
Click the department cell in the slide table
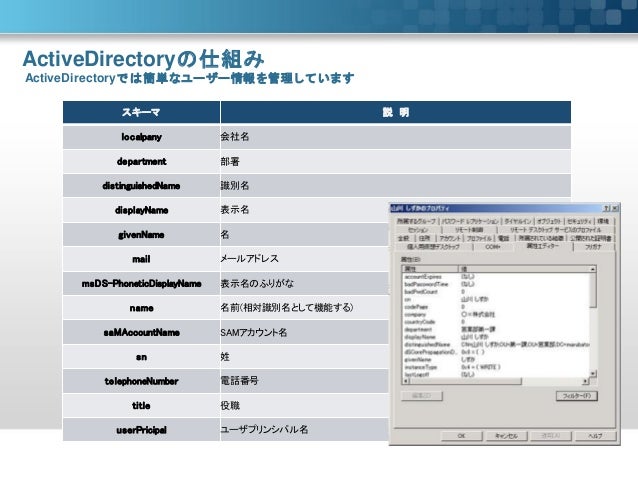(x=141, y=162)
